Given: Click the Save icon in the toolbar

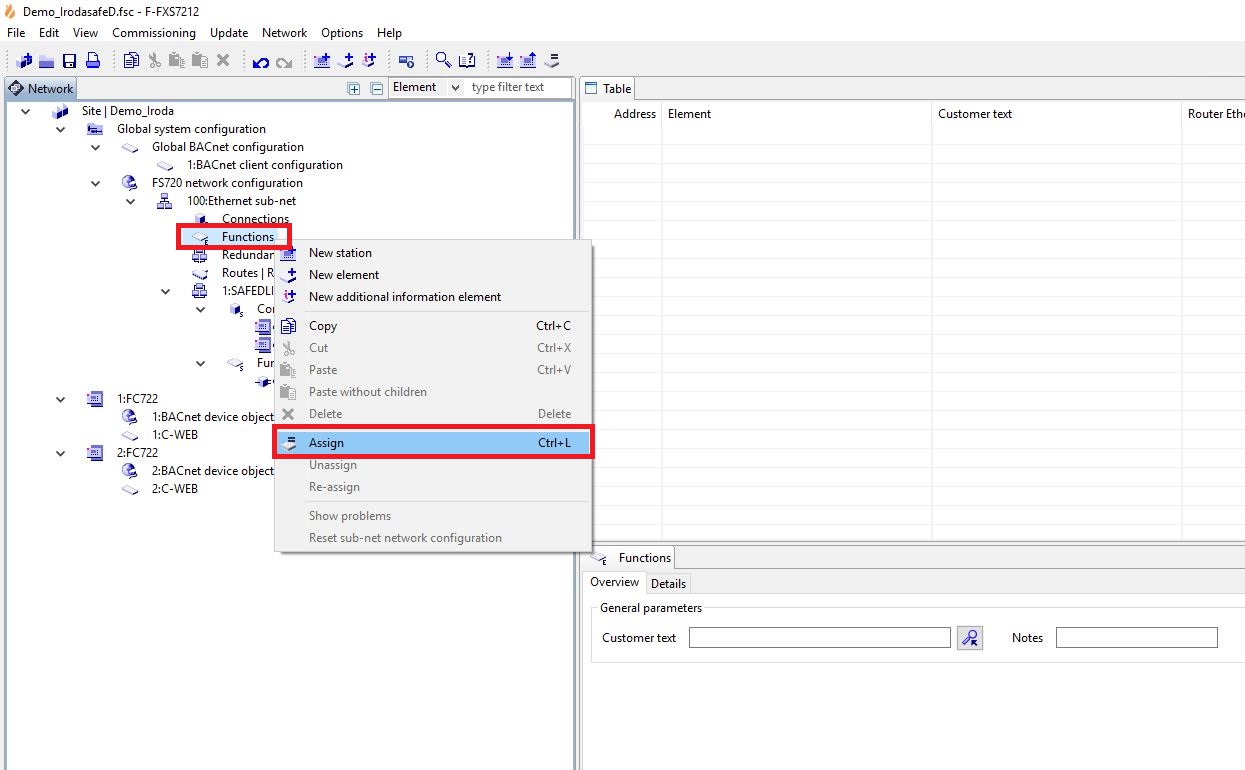Looking at the screenshot, I should (x=69, y=61).
